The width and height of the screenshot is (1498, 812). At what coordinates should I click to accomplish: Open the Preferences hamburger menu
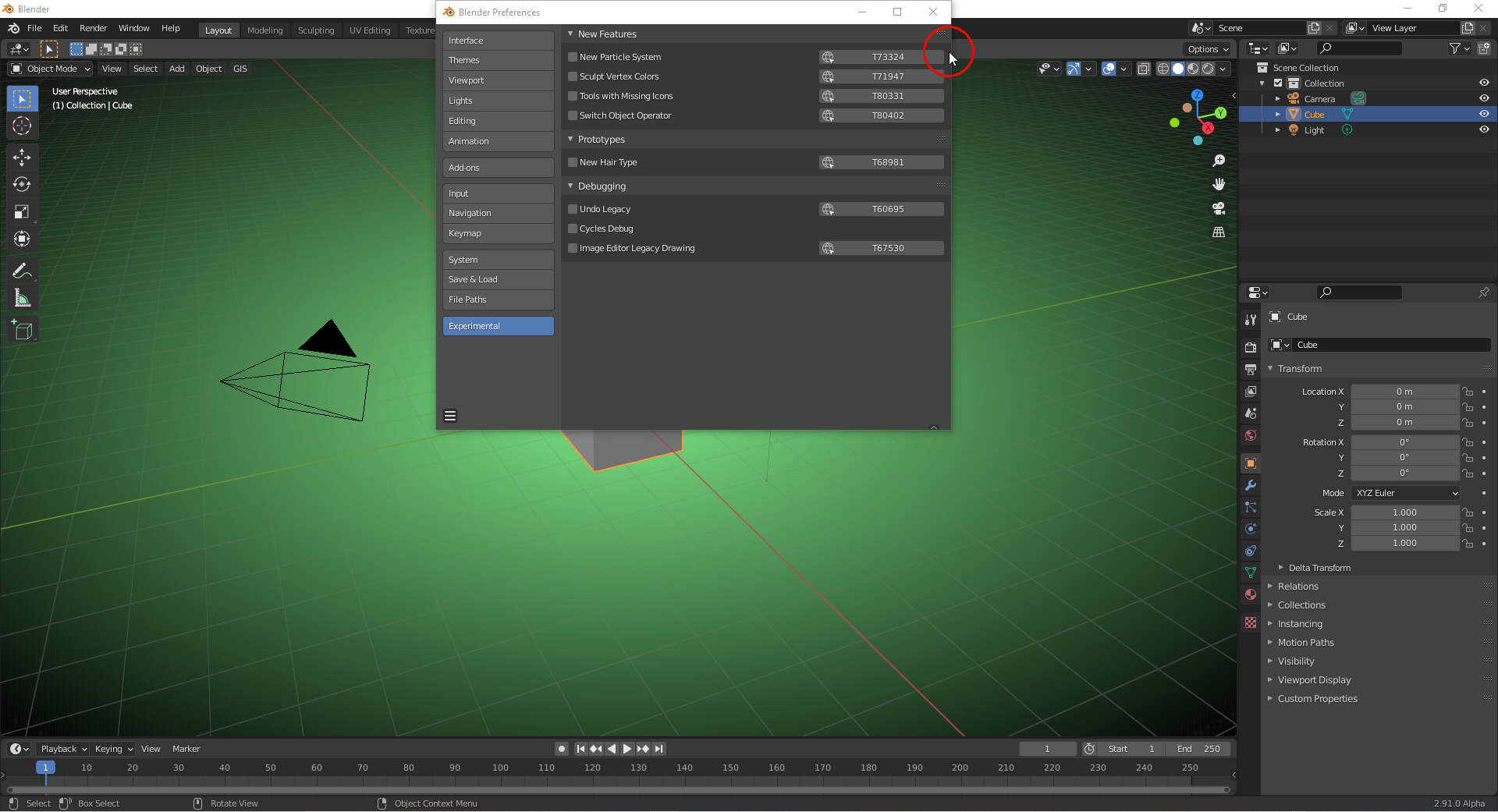tap(450, 416)
